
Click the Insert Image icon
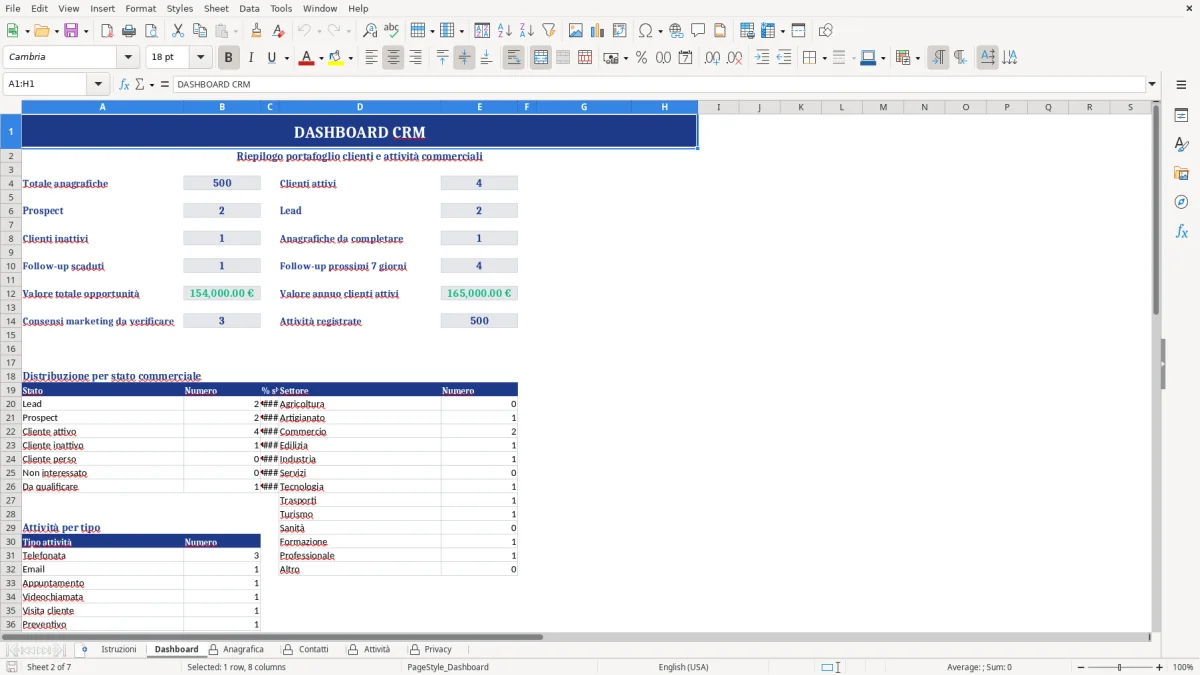point(576,31)
